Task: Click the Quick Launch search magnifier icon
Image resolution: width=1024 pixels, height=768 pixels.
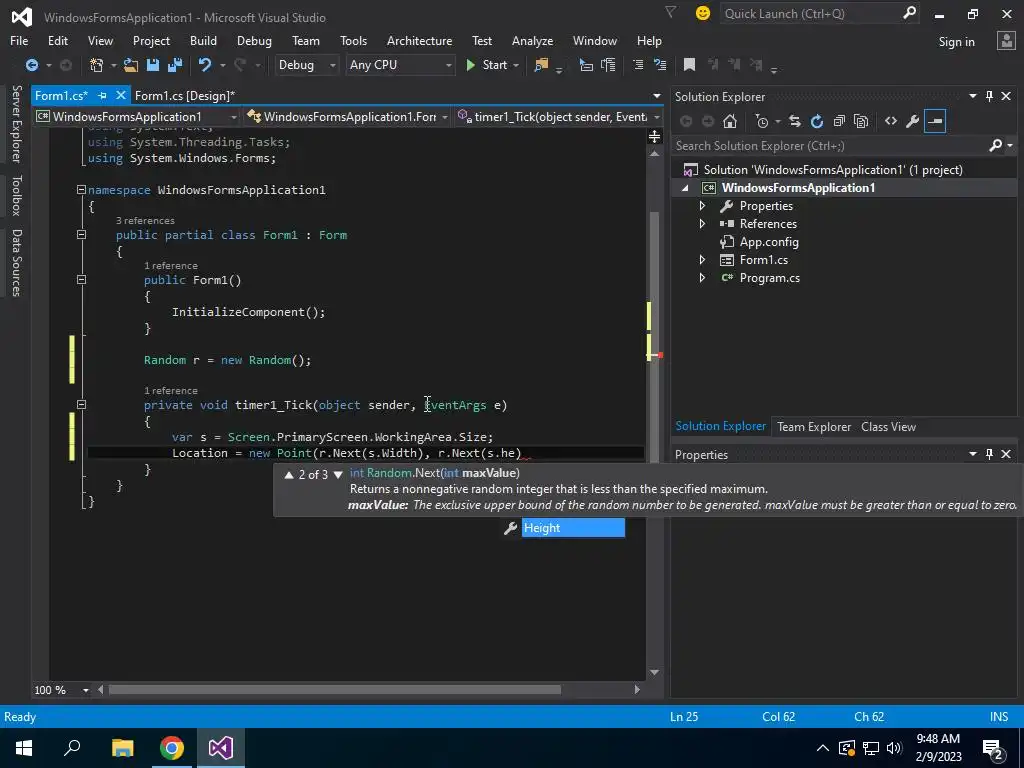Action: tap(909, 13)
